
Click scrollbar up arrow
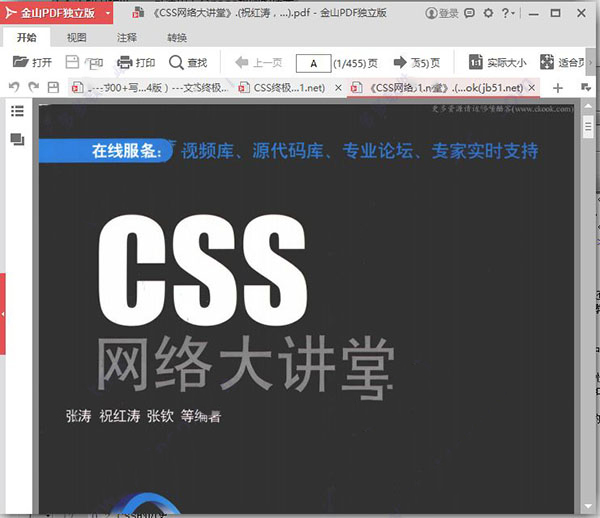point(588,106)
